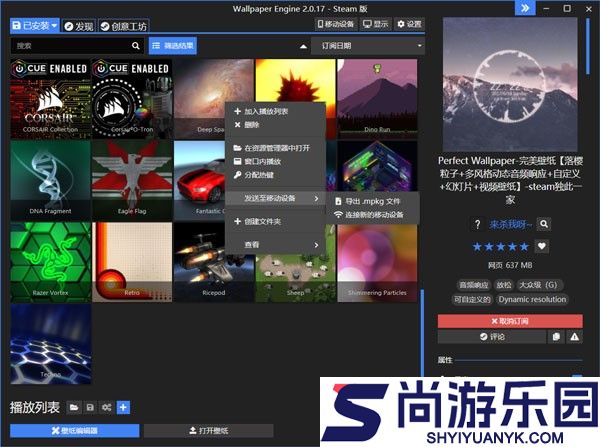Viewport: 600px width, 447px height.
Task: Open 设置 settings with gear icon
Action: [x=409, y=24]
